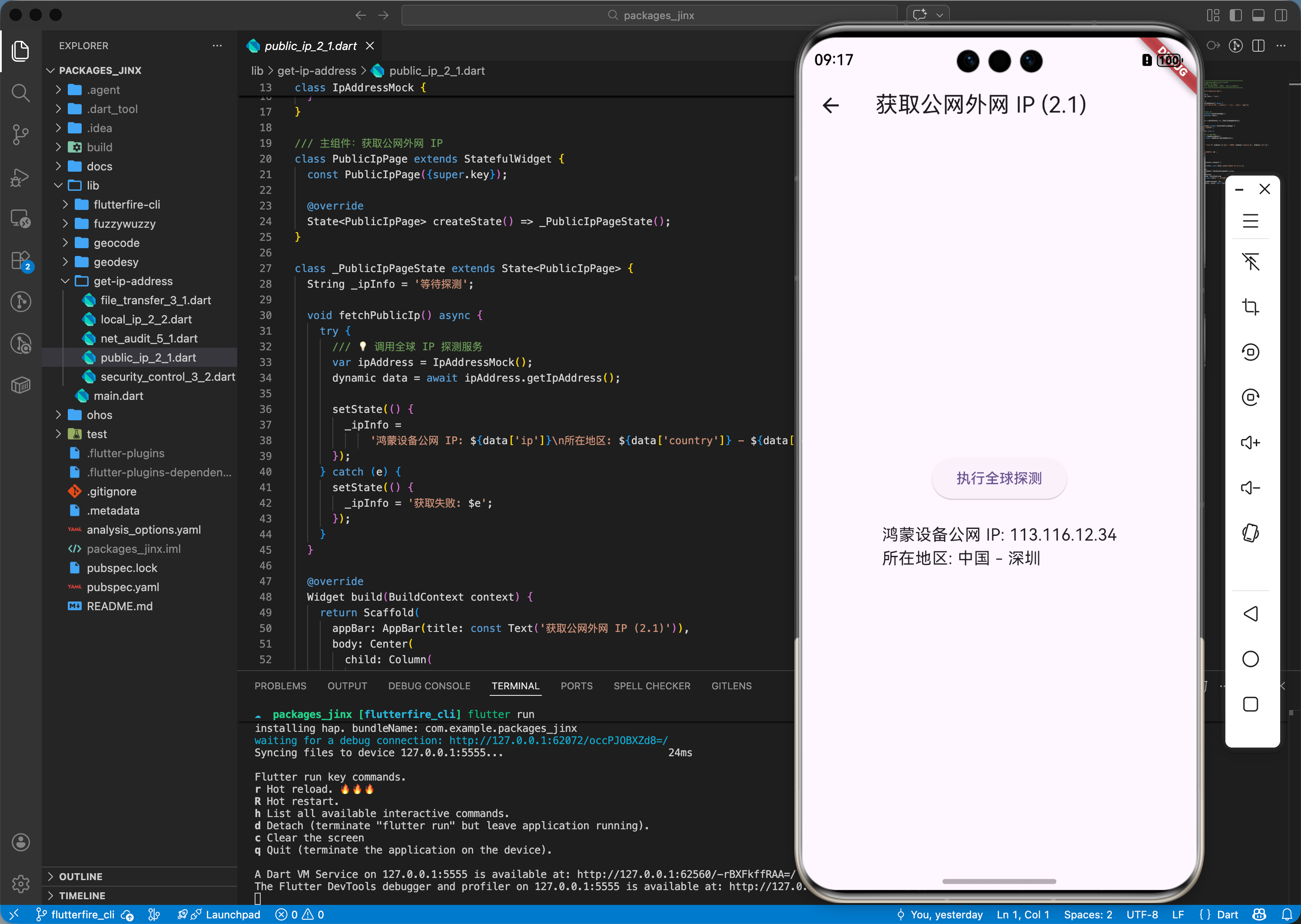Open the Extensions view showing badge 2
This screenshot has width=1301, height=924.
click(21, 261)
